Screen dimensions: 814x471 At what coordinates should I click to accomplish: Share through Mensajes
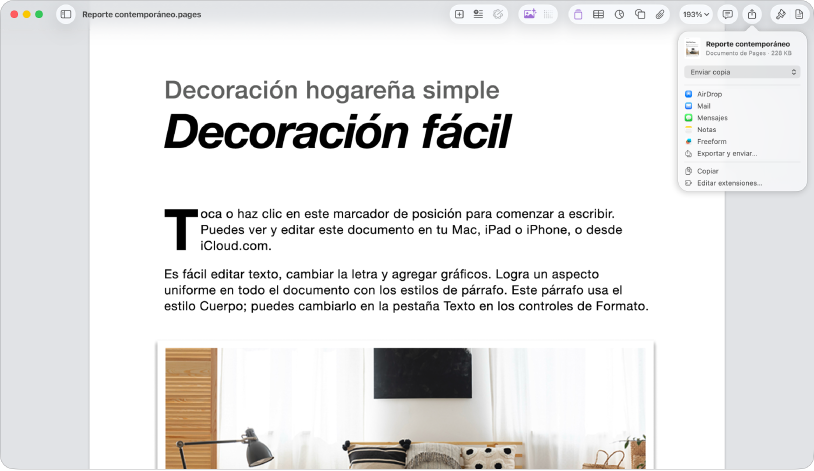[x=742, y=118]
